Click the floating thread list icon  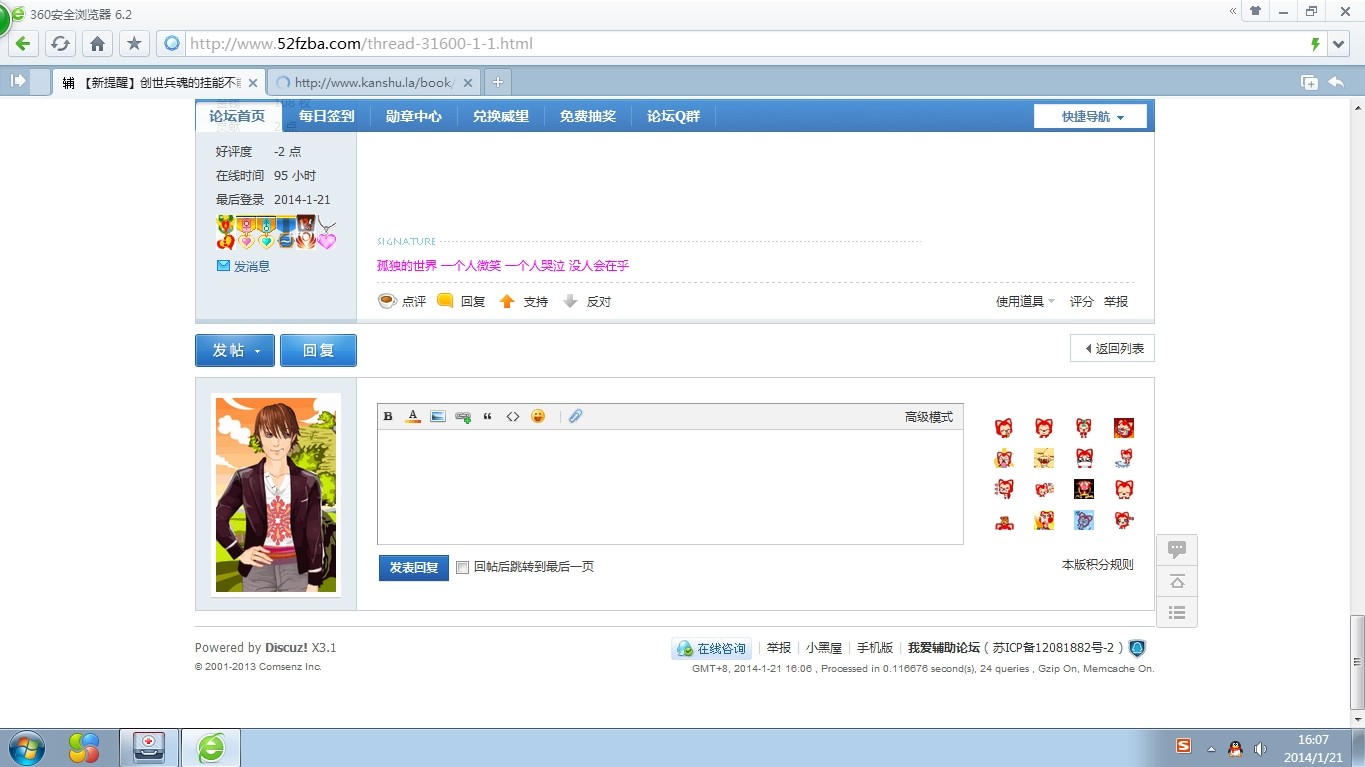click(x=1177, y=612)
